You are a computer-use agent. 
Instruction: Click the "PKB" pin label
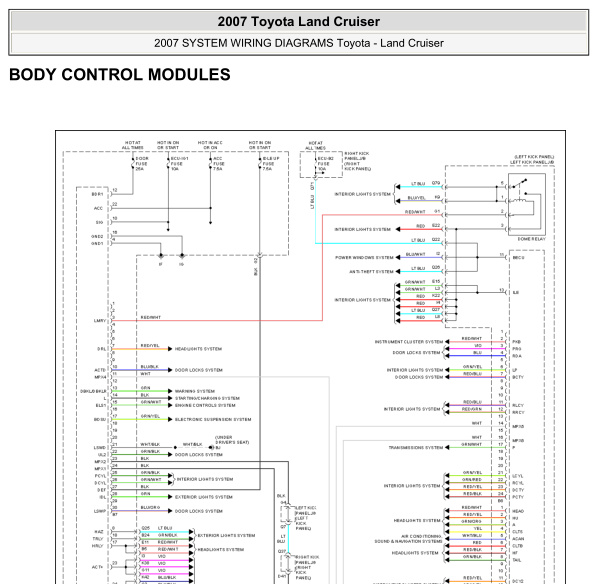tap(516, 342)
